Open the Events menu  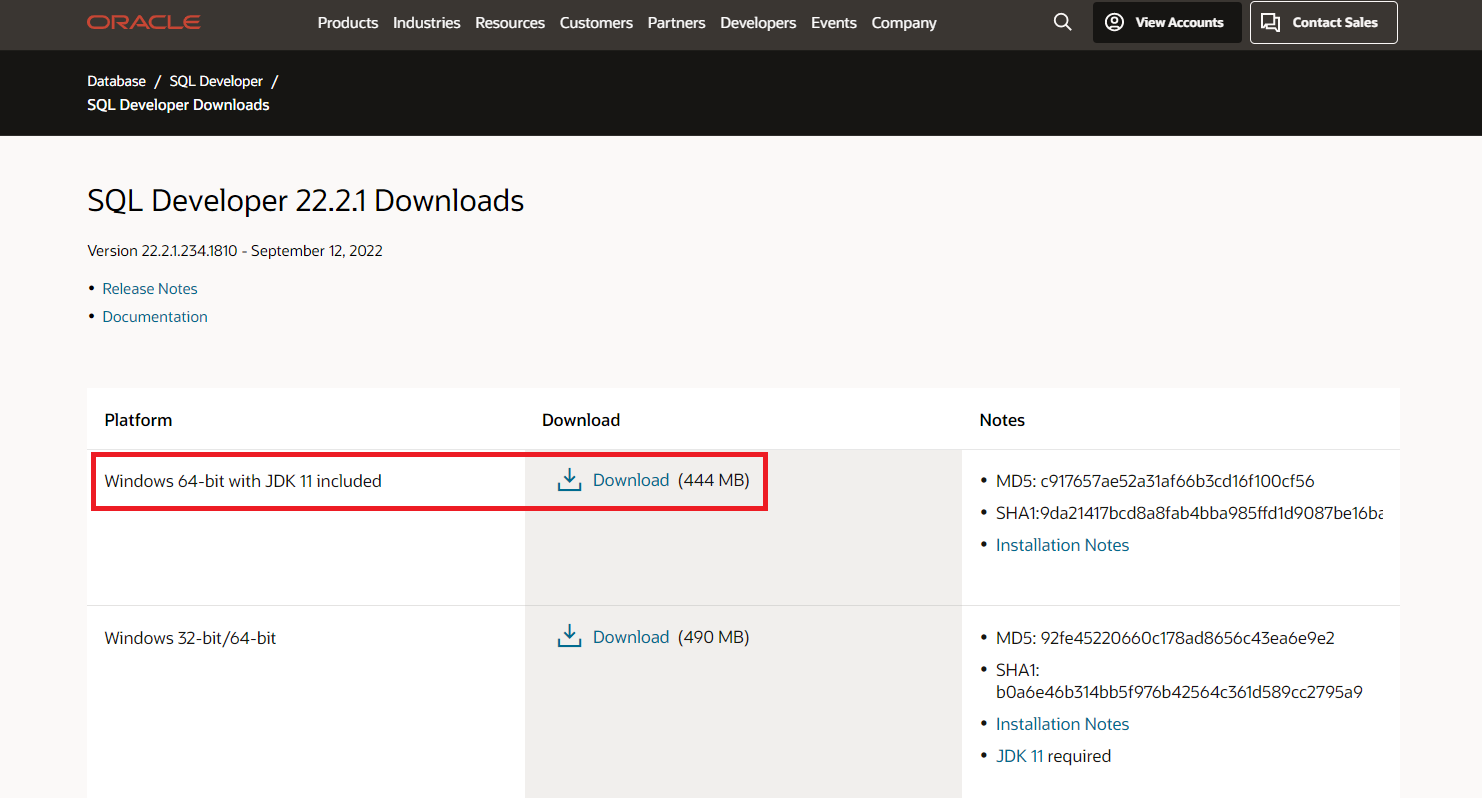point(834,22)
